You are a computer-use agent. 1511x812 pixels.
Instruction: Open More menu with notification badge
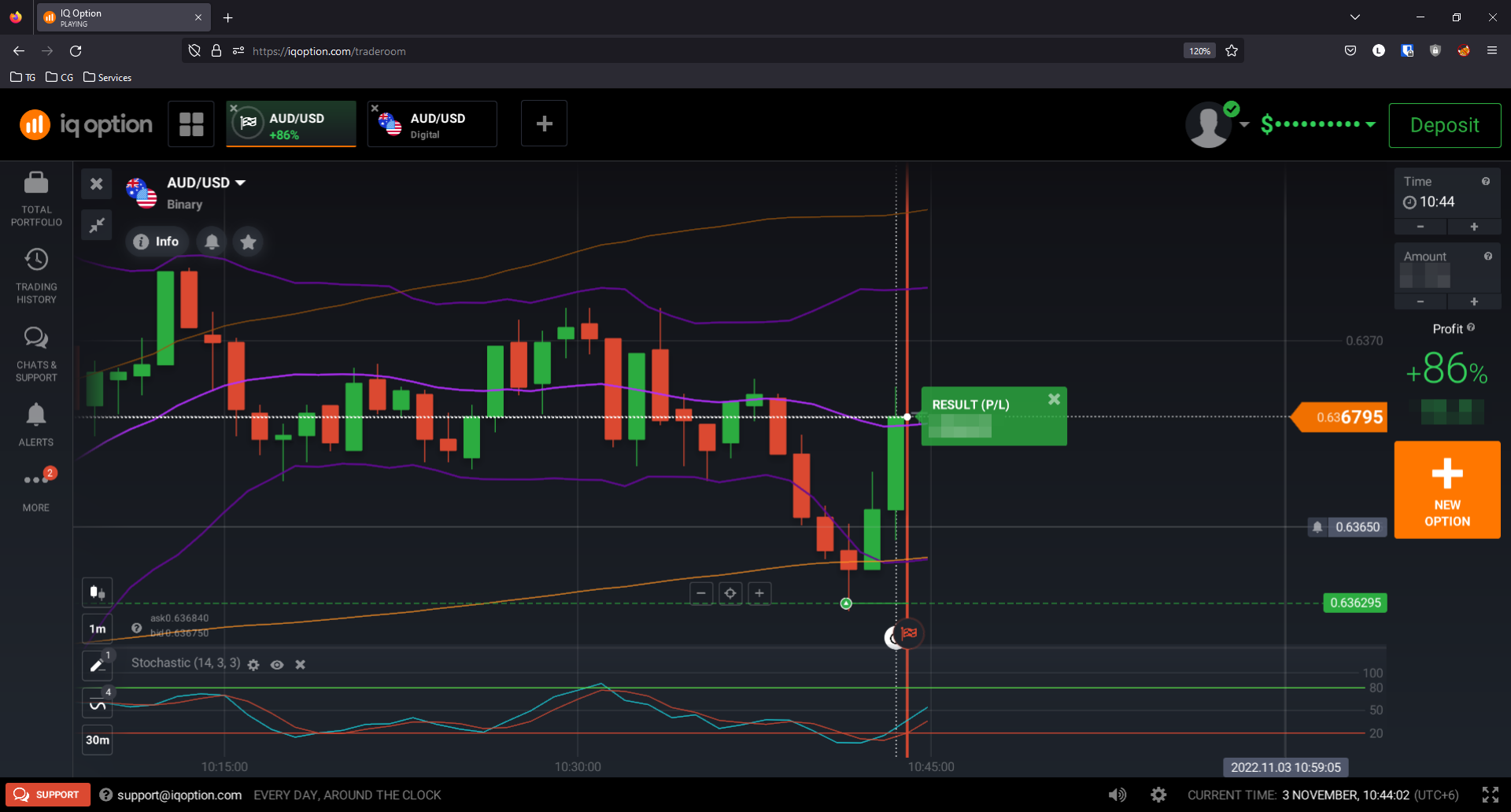click(x=36, y=489)
